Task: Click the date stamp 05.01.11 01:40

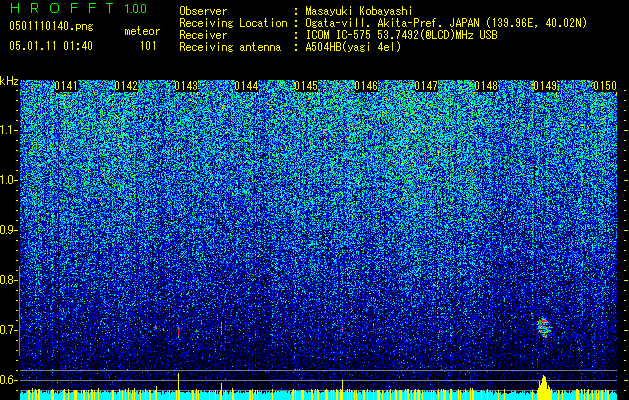Action: (51, 46)
